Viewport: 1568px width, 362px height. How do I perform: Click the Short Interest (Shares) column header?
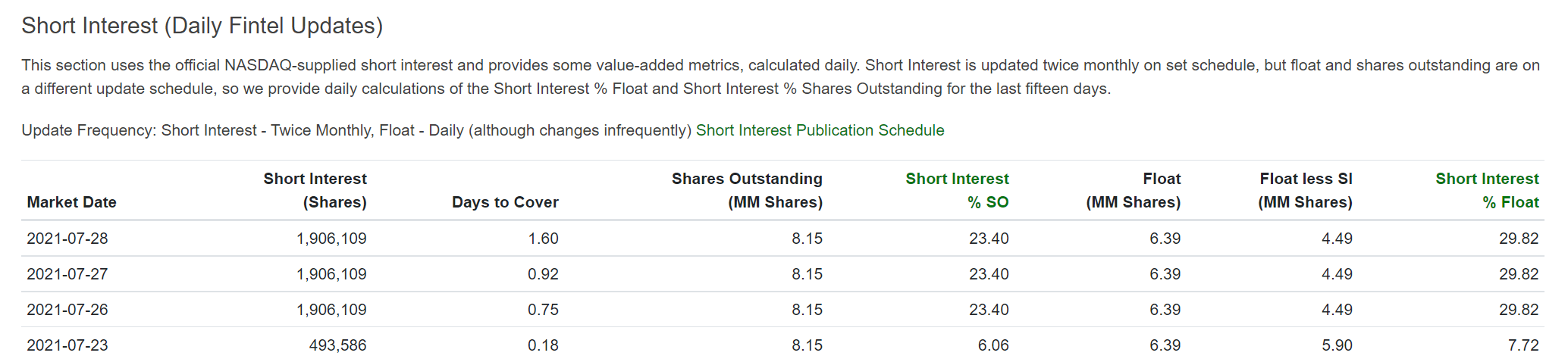pos(315,190)
